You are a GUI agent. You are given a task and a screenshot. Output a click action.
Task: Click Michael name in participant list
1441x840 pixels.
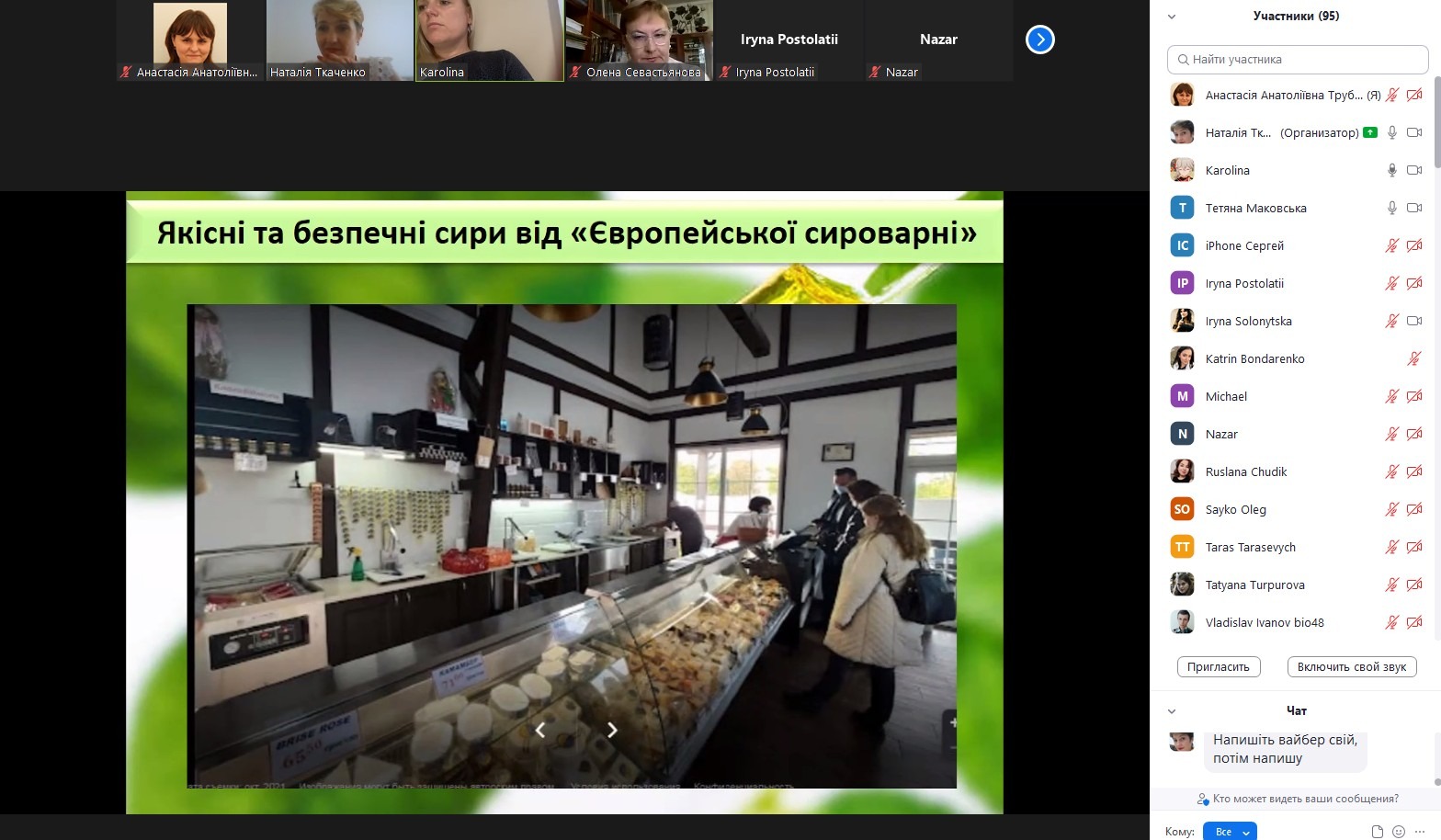pyautogui.click(x=1226, y=396)
